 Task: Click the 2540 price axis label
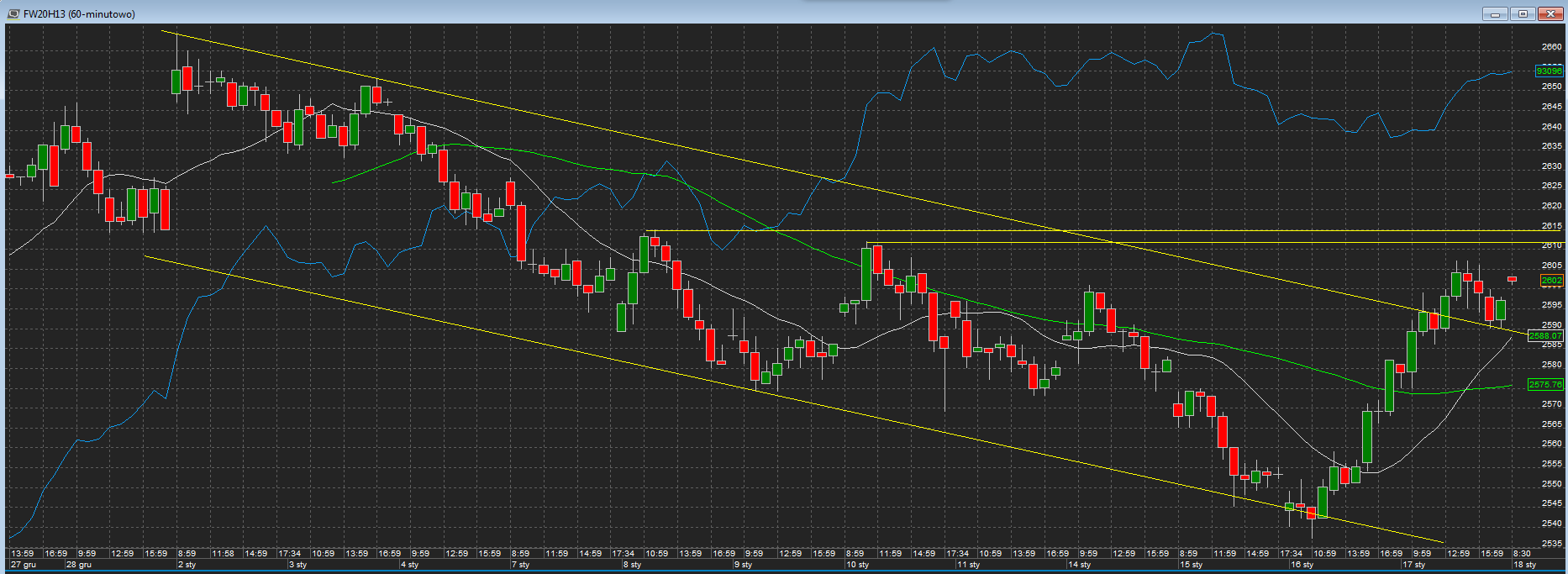pos(1551,523)
